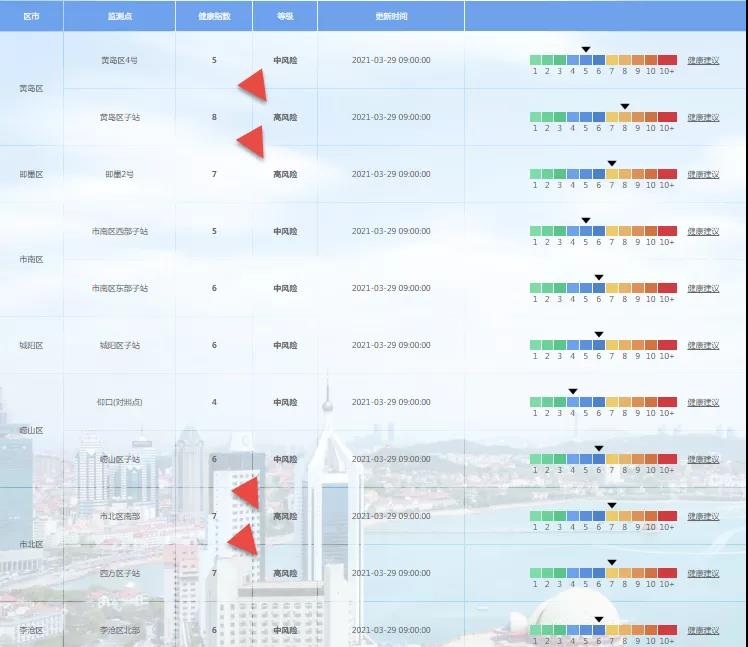Select the triangle indicator on 即墨2号 scale
This screenshot has width=748, height=647.
pyautogui.click(x=611, y=163)
